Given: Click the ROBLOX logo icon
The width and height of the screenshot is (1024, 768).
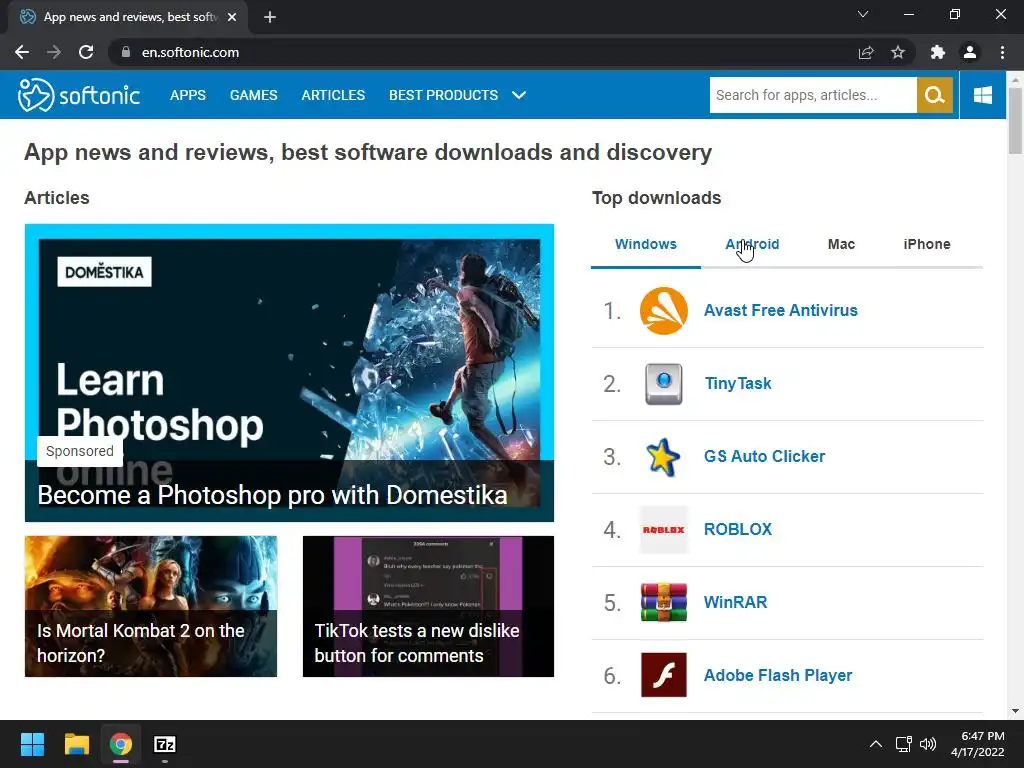Looking at the screenshot, I should point(664,530).
